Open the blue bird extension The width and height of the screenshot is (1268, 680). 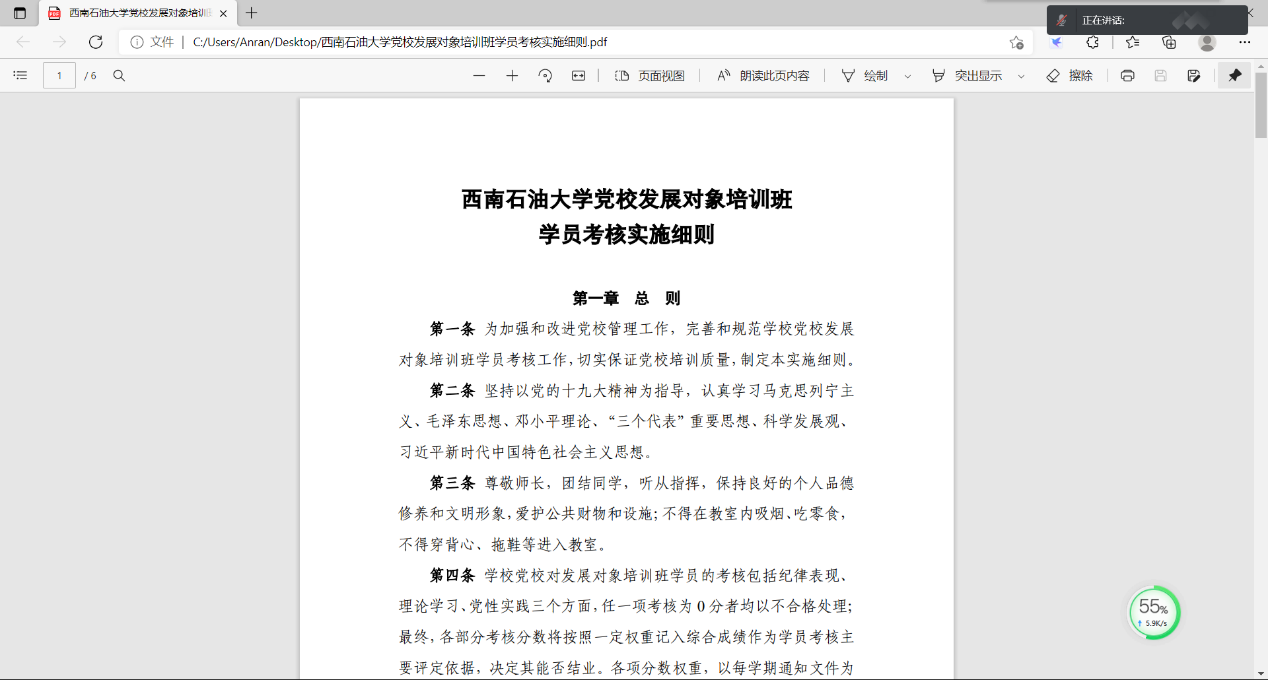(x=1056, y=42)
